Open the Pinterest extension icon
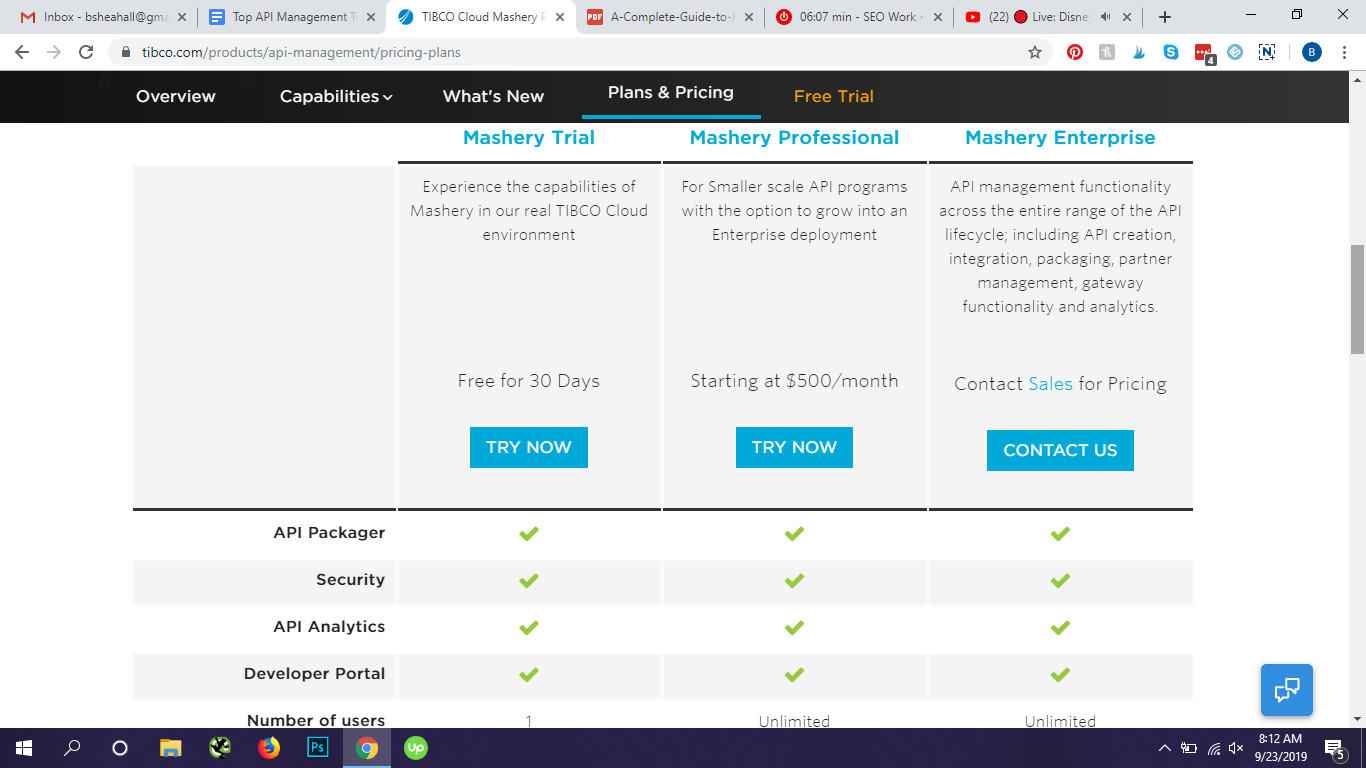The height and width of the screenshot is (768, 1366). click(1075, 52)
